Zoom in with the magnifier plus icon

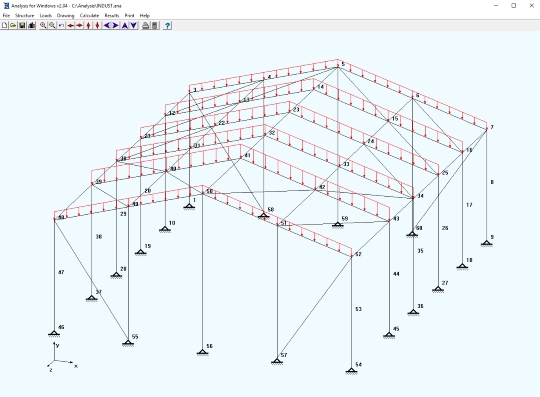[x=43, y=25]
